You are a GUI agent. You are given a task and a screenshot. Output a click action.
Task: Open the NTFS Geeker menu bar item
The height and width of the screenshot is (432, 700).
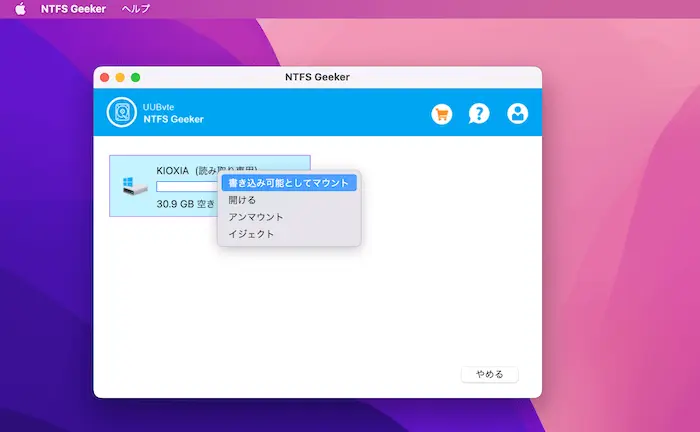(73, 8)
